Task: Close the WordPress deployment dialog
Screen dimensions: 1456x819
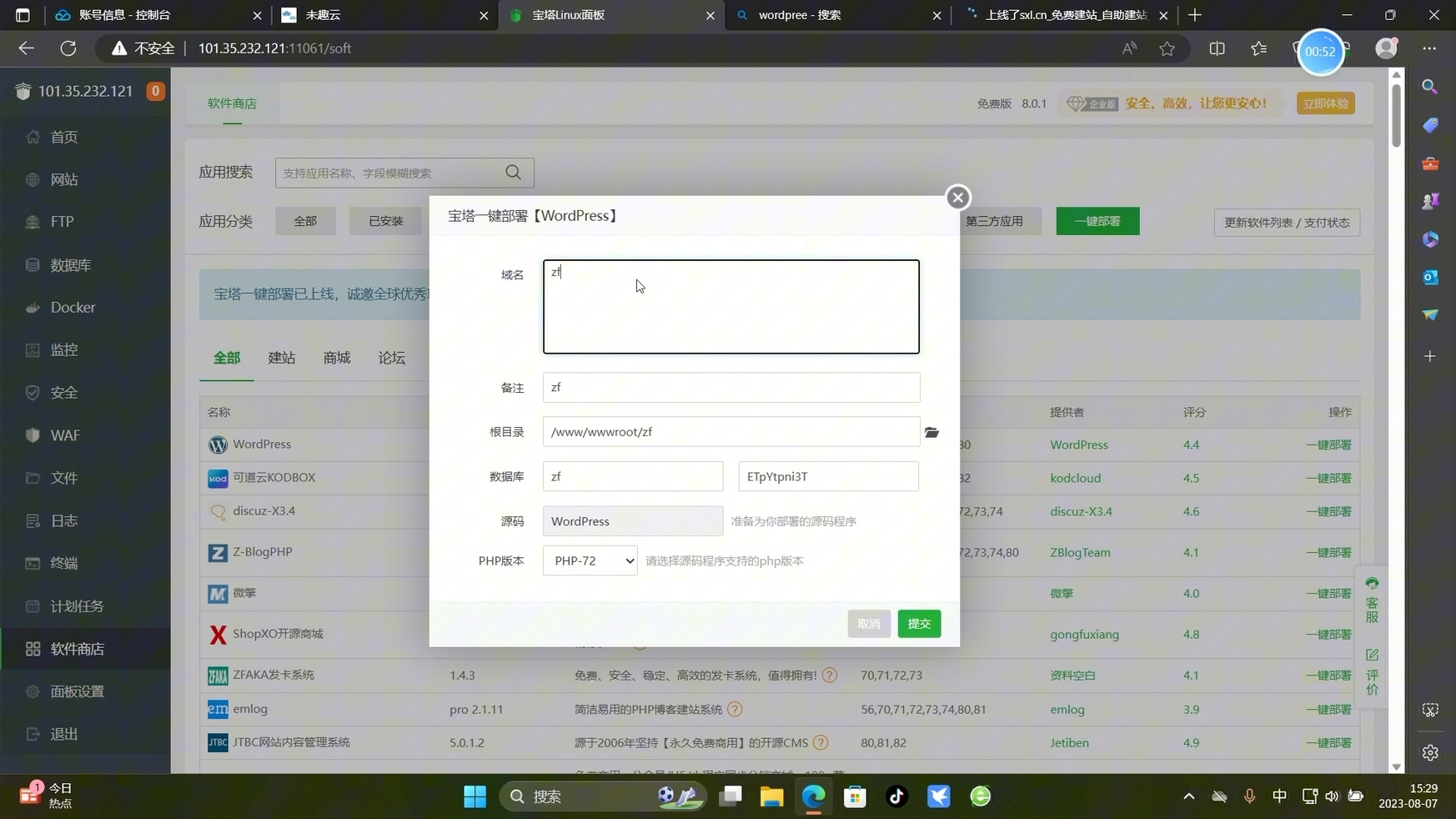Action: tap(957, 197)
